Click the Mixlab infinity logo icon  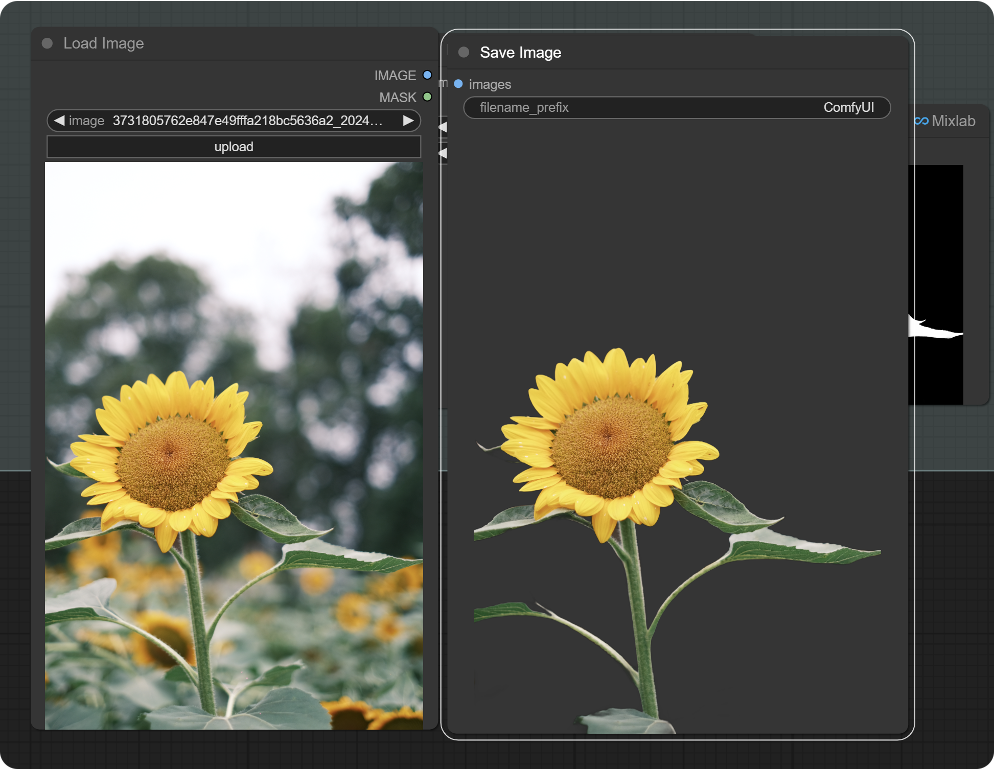point(921,121)
